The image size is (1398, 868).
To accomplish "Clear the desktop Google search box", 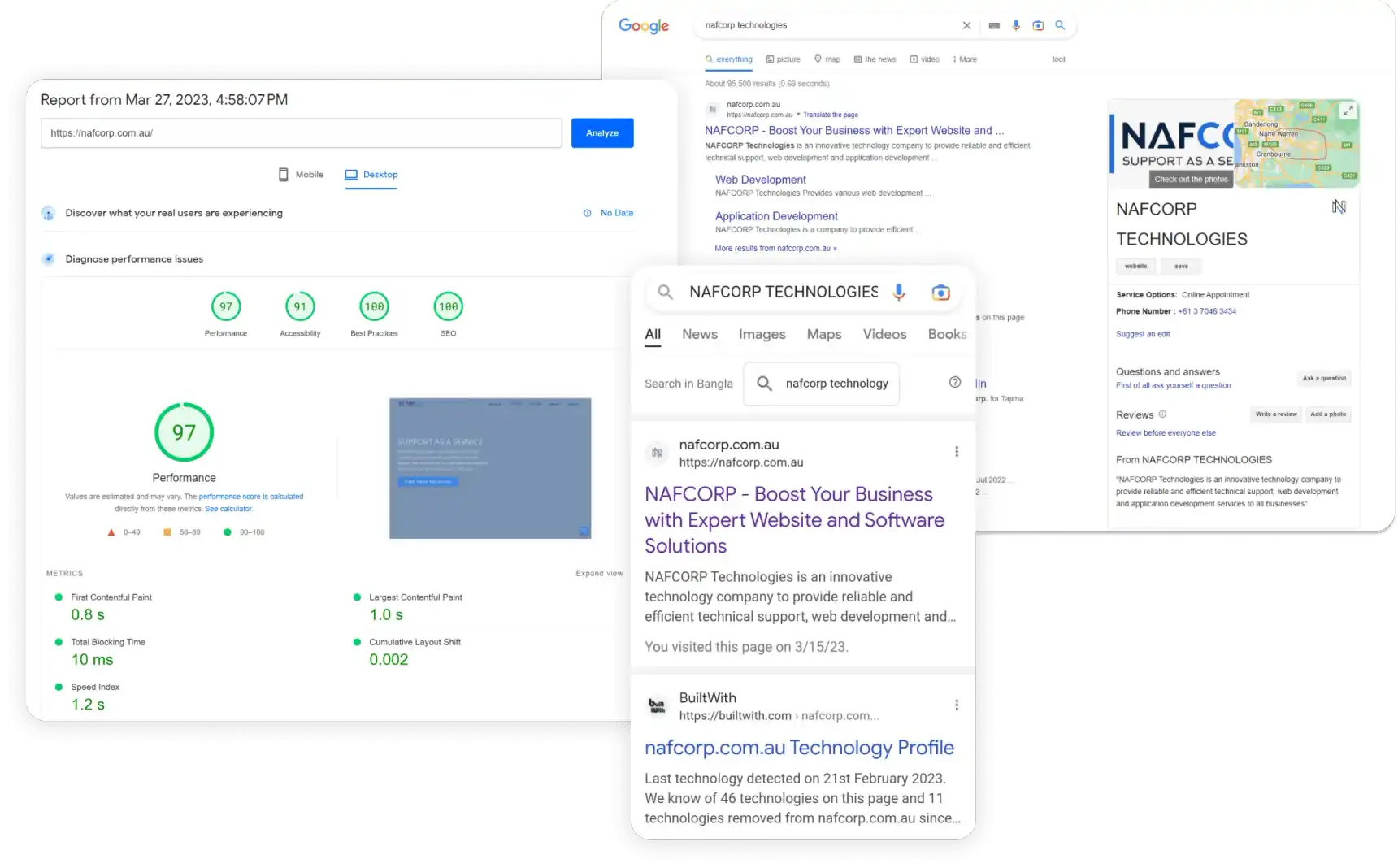I will click(x=966, y=26).
